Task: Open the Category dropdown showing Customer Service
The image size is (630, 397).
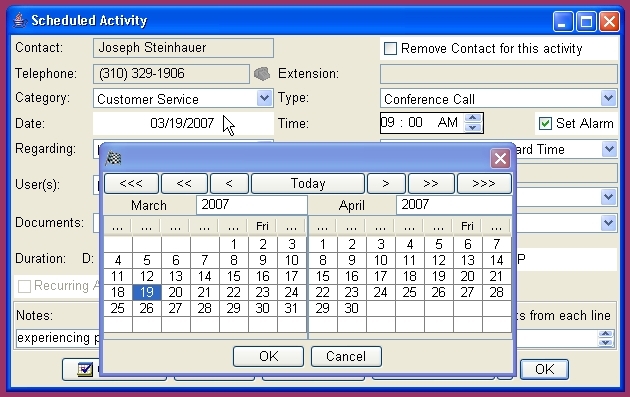Action: click(x=264, y=98)
